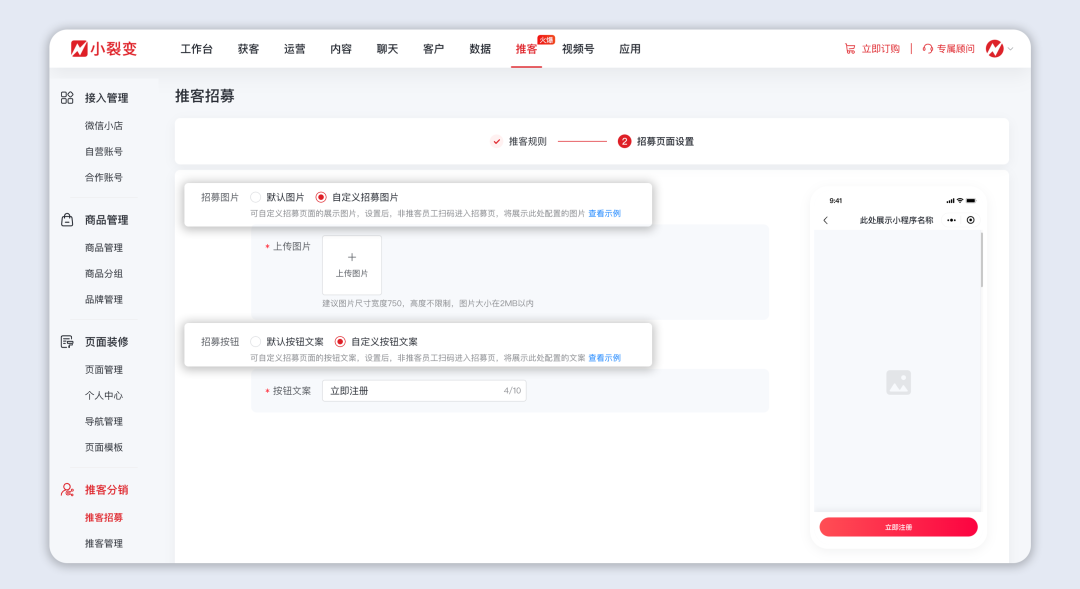1080x589 pixels.
Task: Click the 按钮文案 text input field
Action: tap(430, 390)
